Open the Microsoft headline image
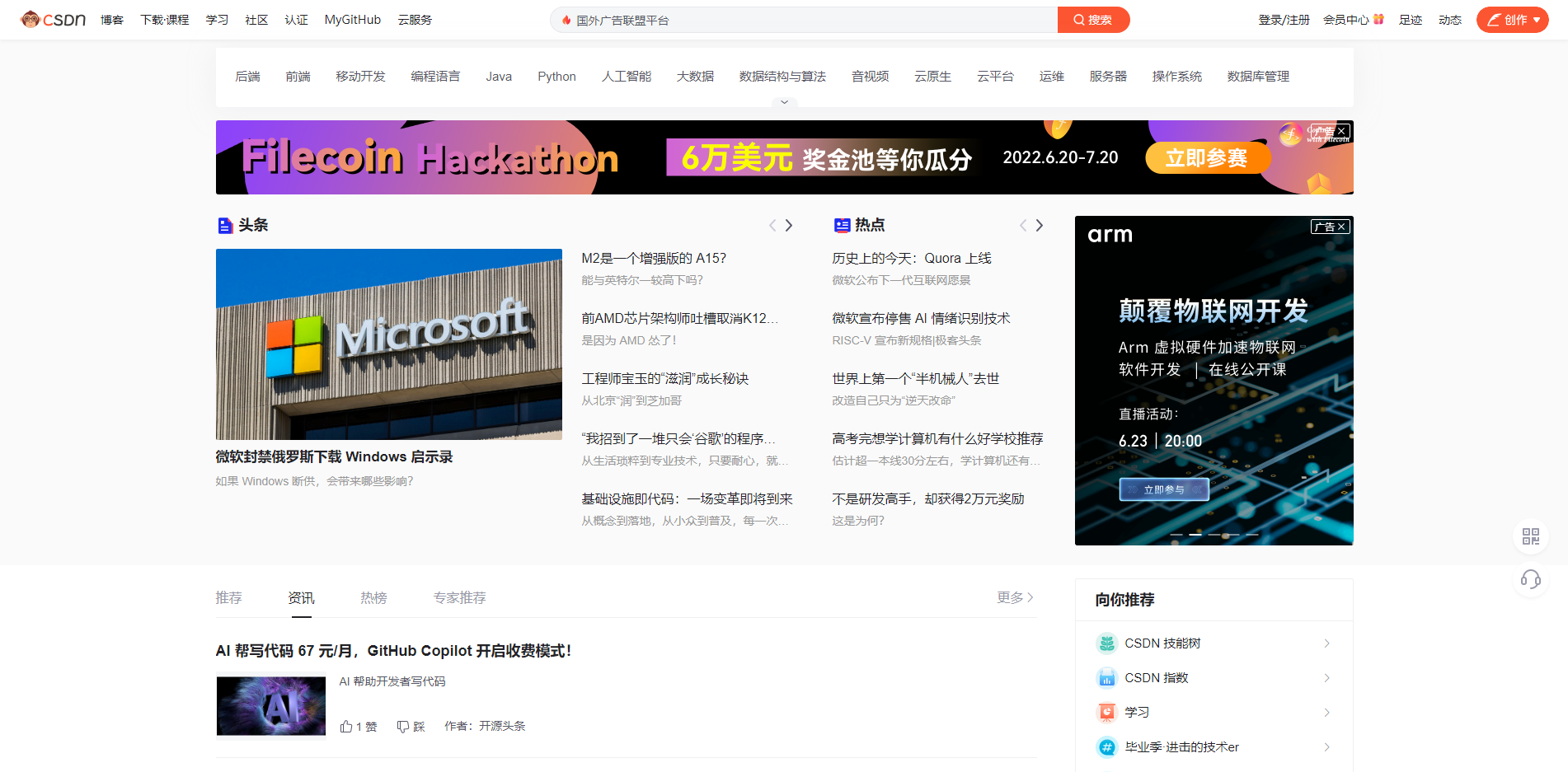This screenshot has height=772, width=1568. (x=389, y=344)
